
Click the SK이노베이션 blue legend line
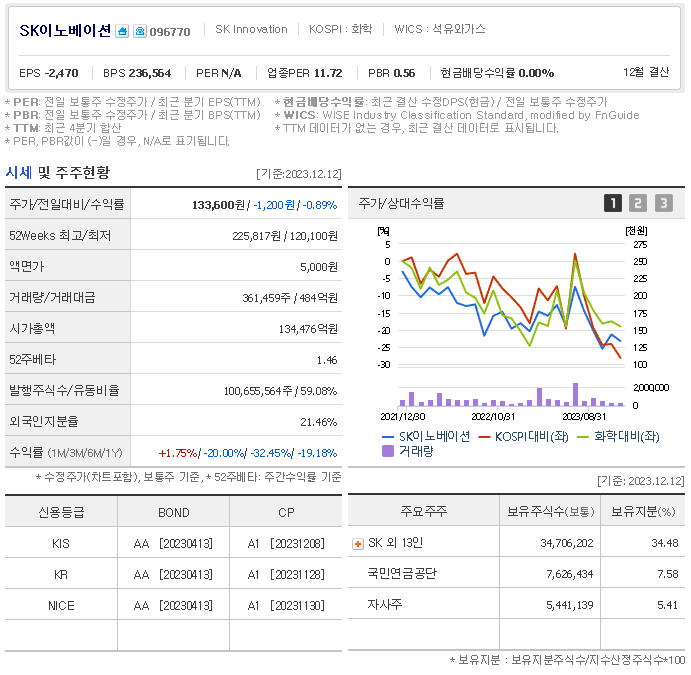(388, 437)
